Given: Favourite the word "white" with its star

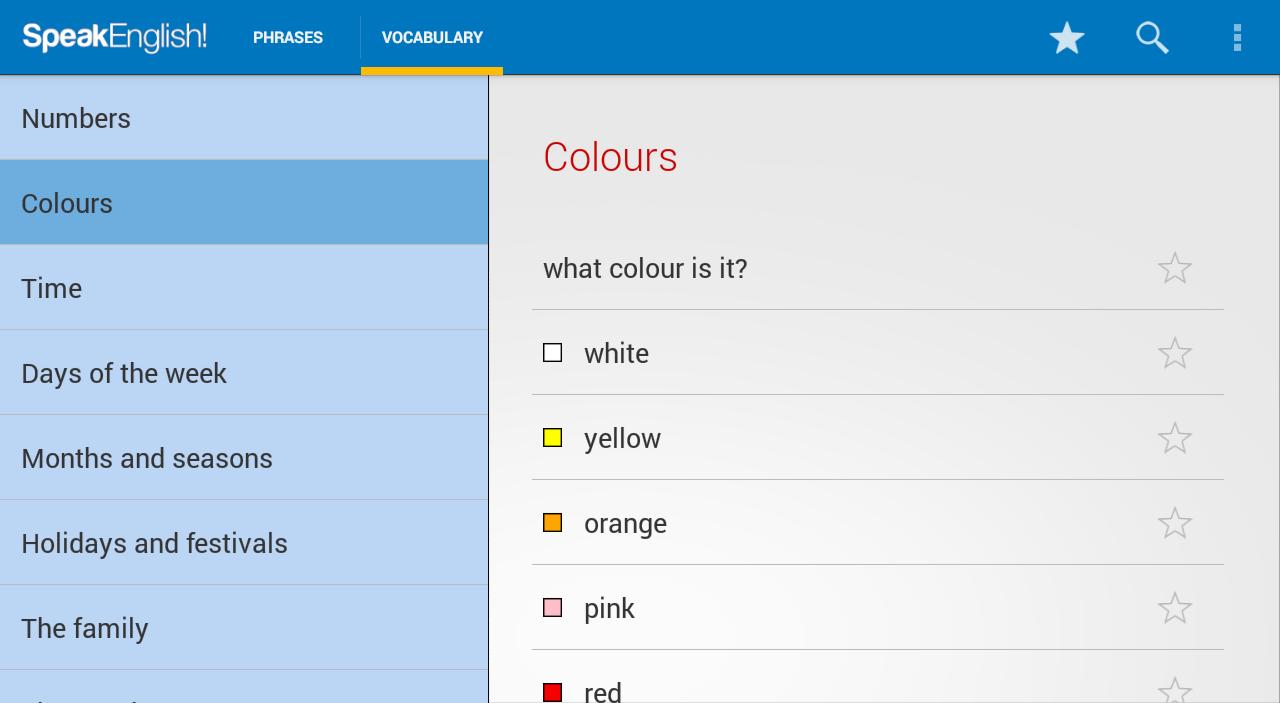Looking at the screenshot, I should [x=1174, y=353].
